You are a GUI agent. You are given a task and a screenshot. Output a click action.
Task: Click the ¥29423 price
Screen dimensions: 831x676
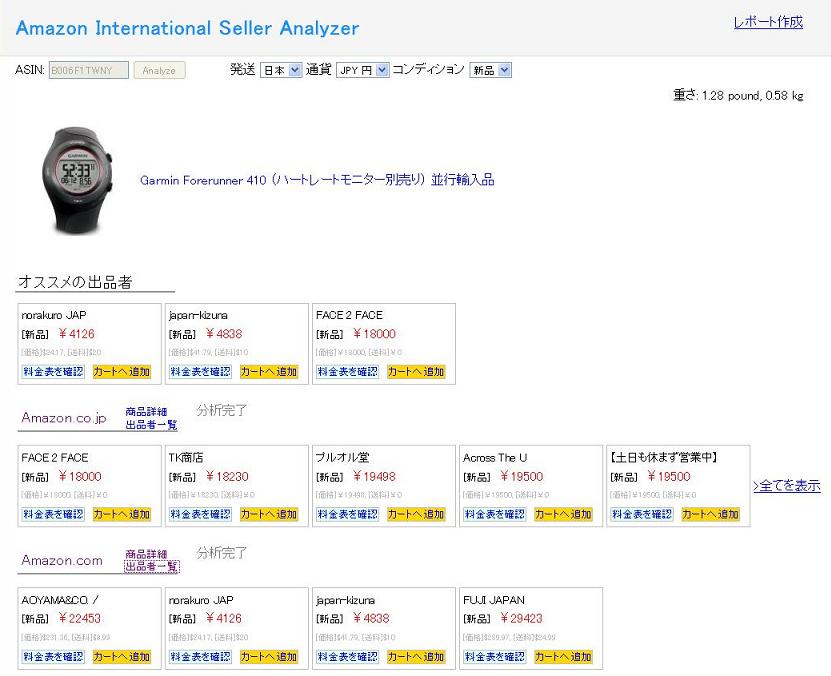(x=521, y=619)
